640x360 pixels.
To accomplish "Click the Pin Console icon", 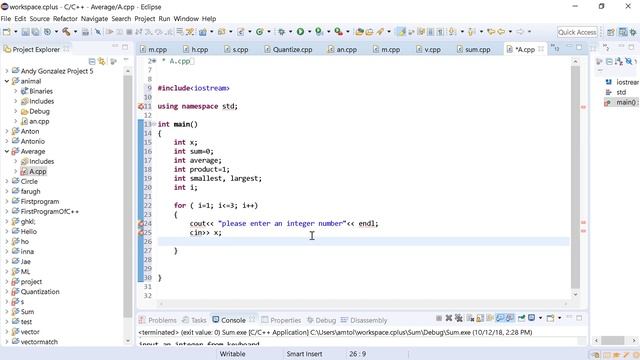I will click(x=522, y=318).
